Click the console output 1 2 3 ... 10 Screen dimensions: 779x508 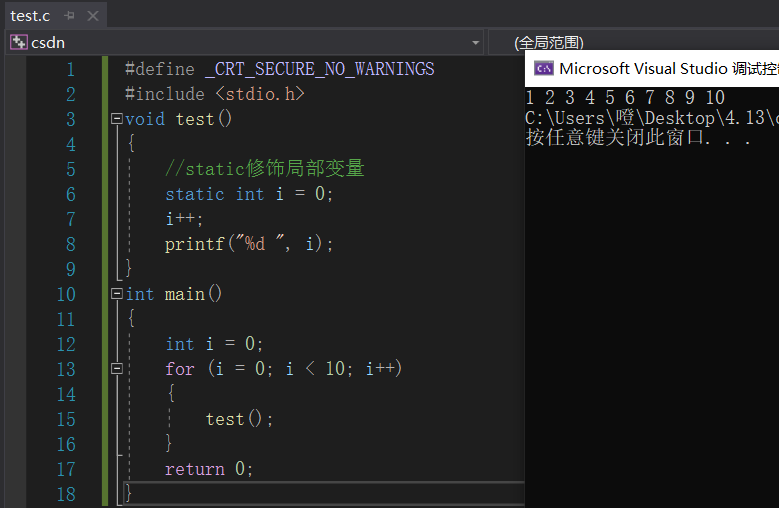click(x=625, y=97)
